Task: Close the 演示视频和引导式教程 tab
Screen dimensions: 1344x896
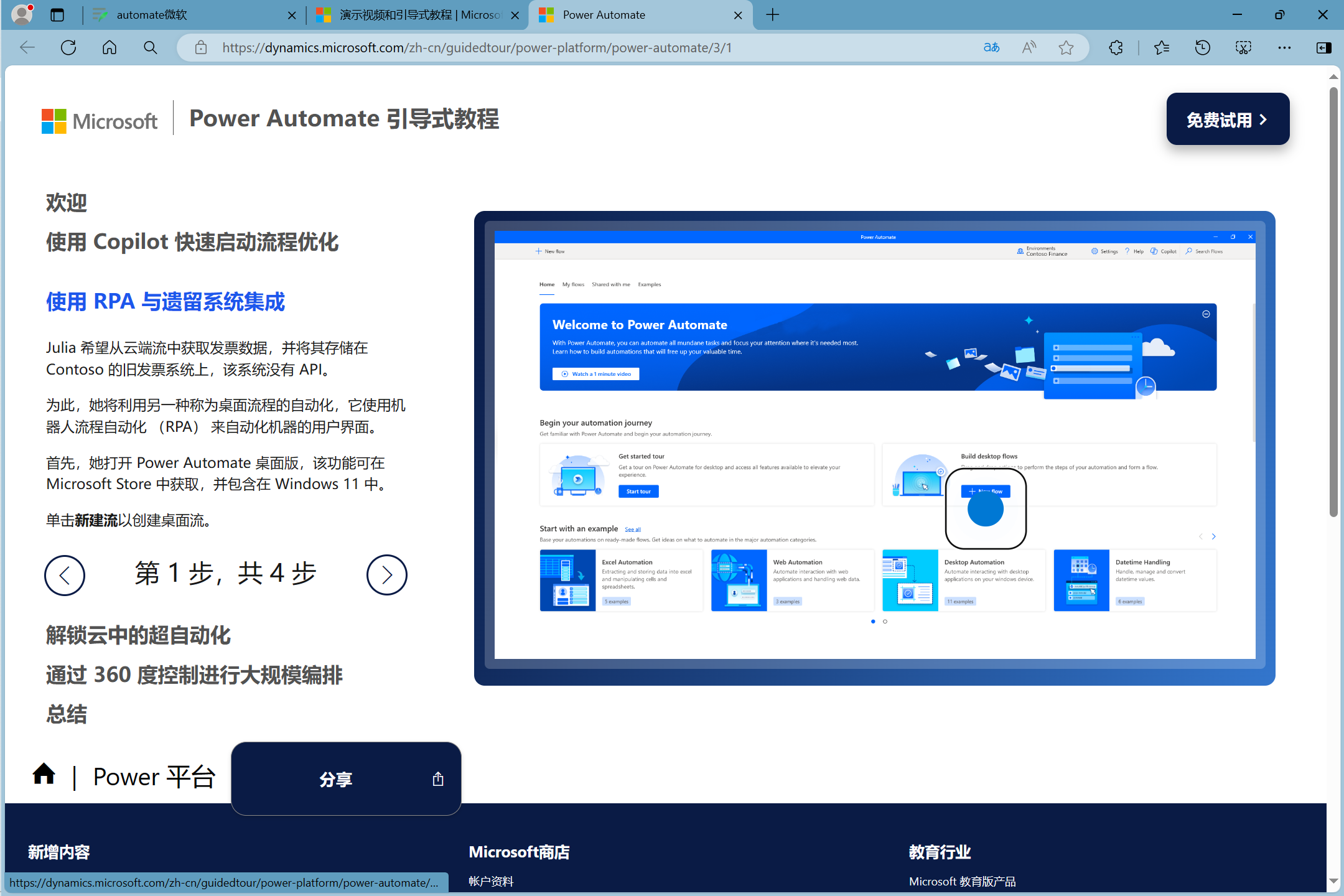Action: [x=515, y=16]
